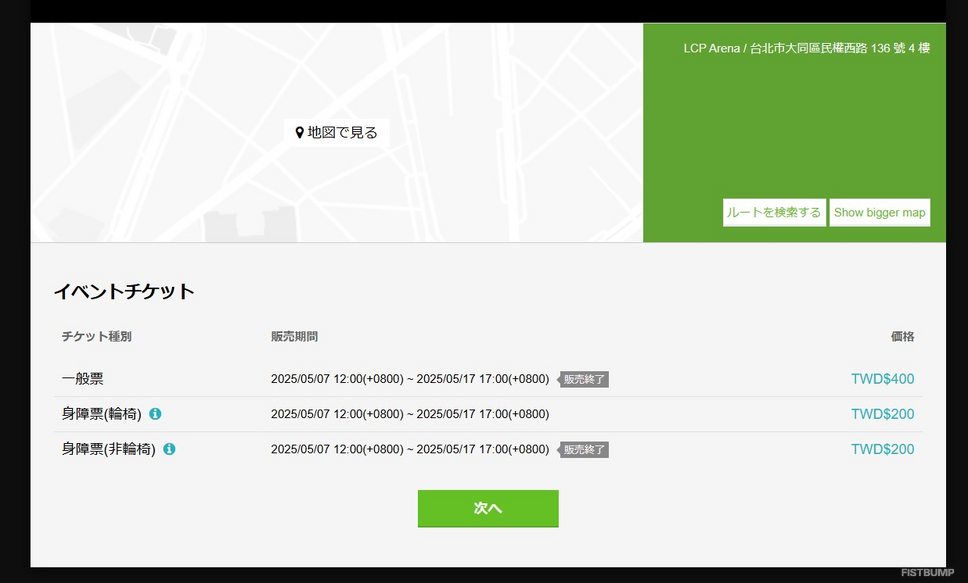Open 地図で見る map link
The width and height of the screenshot is (968, 583).
(x=336, y=133)
